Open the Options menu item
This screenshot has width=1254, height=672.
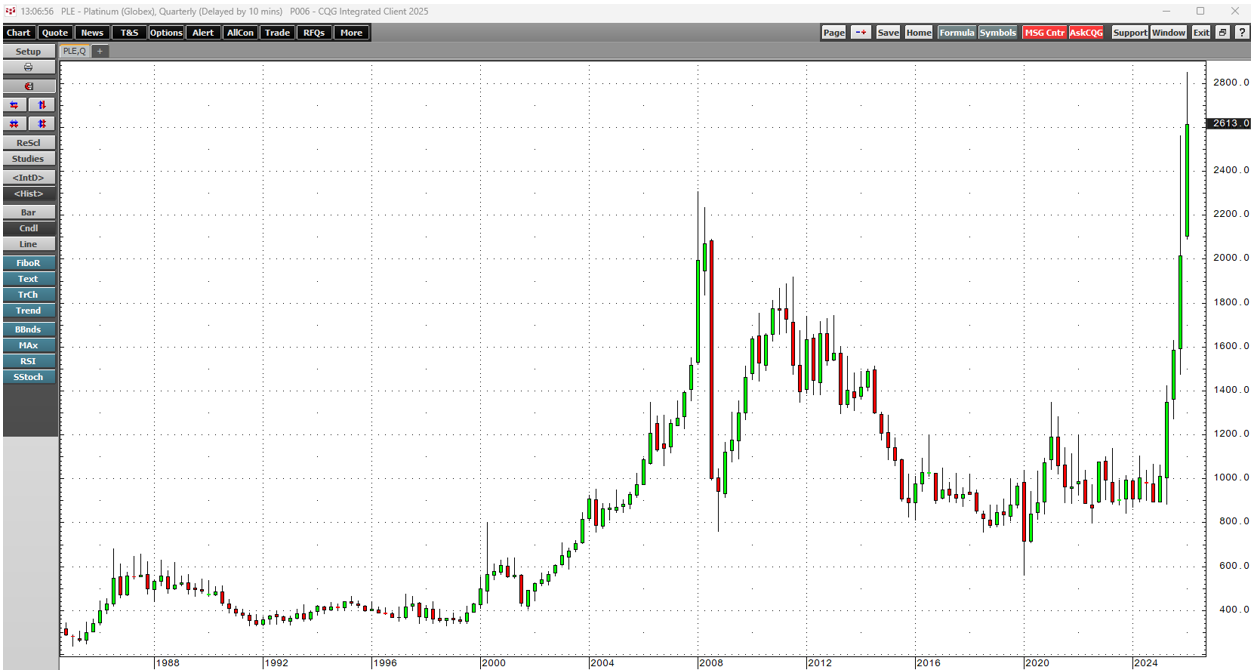pos(166,33)
